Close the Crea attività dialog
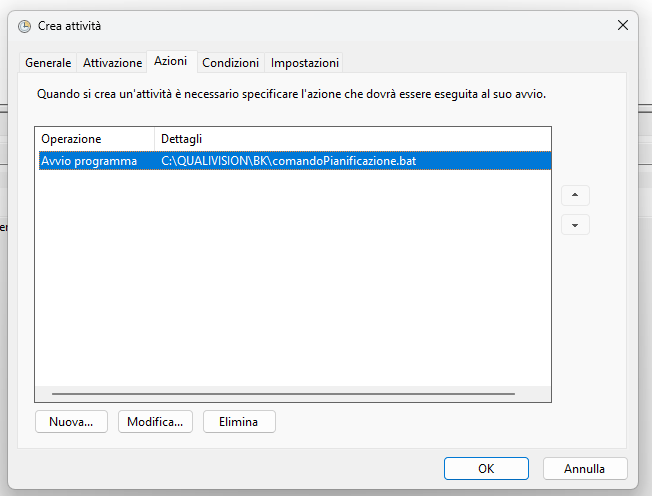This screenshot has height=496, width=652. (x=622, y=26)
